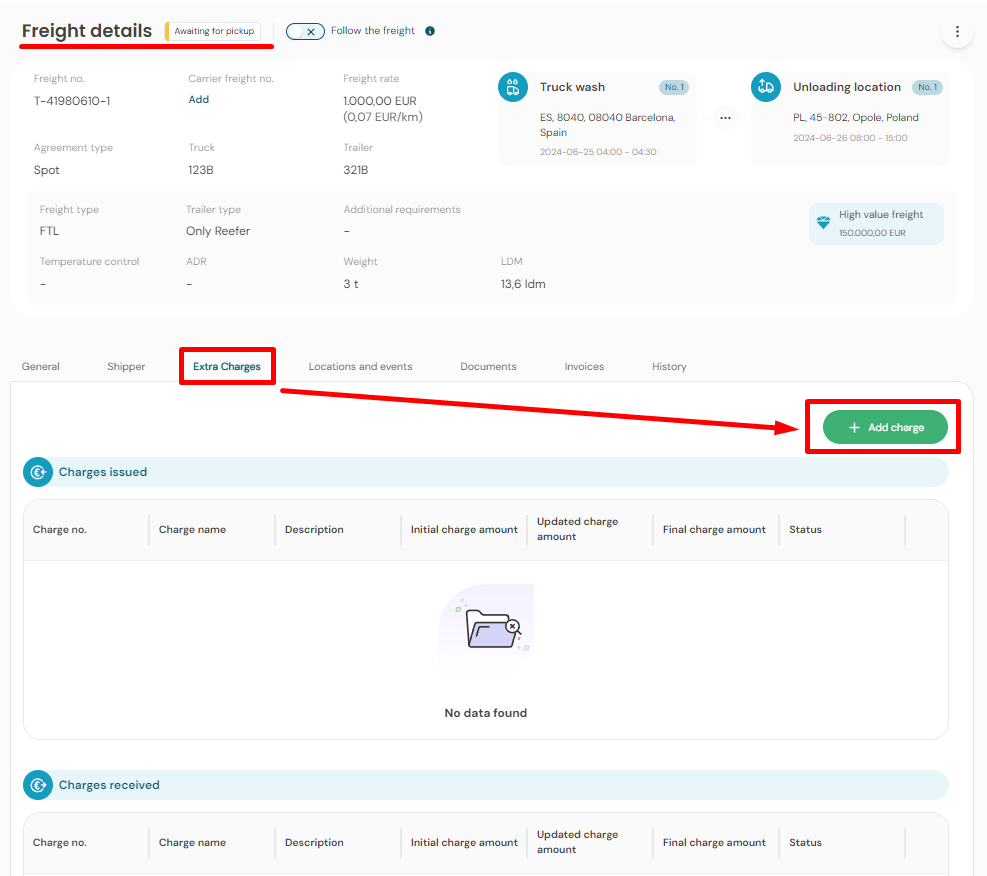Open the History tab
Image resolution: width=987 pixels, height=876 pixels.
pyautogui.click(x=669, y=366)
